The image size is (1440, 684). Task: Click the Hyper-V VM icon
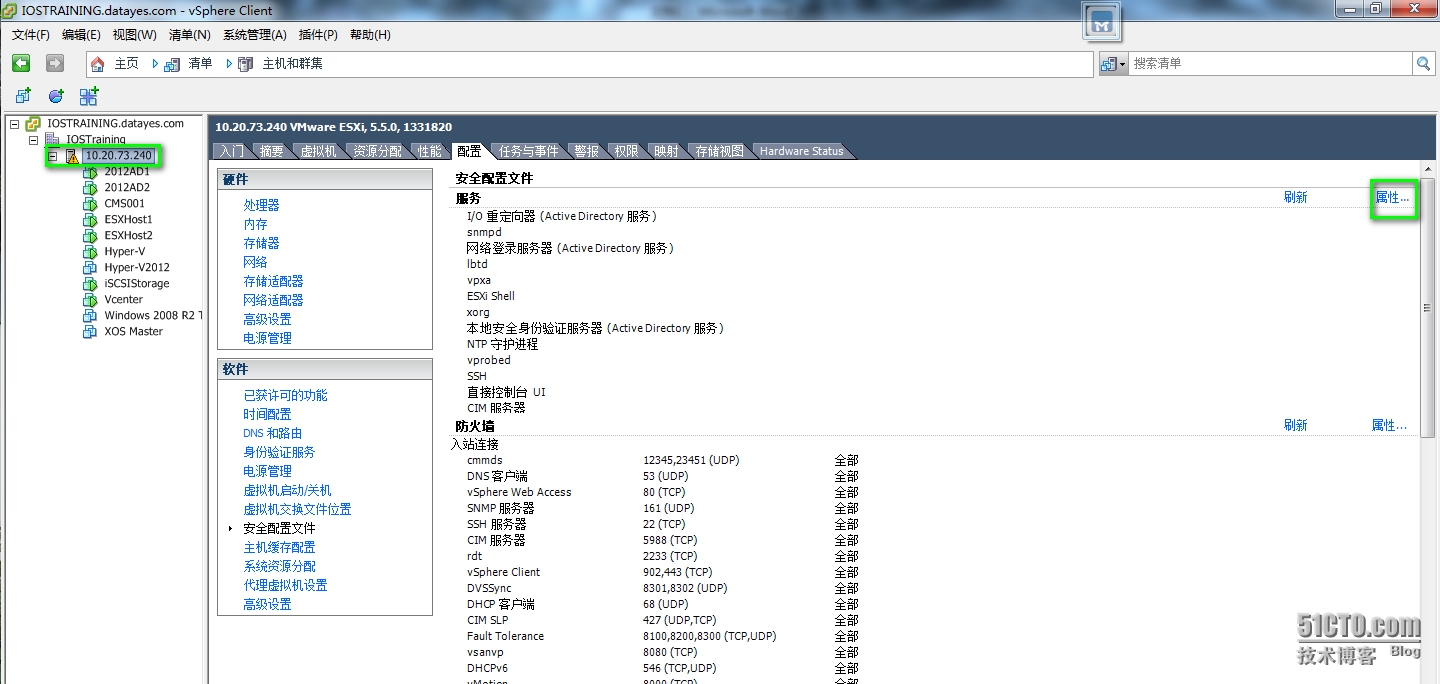(x=91, y=252)
